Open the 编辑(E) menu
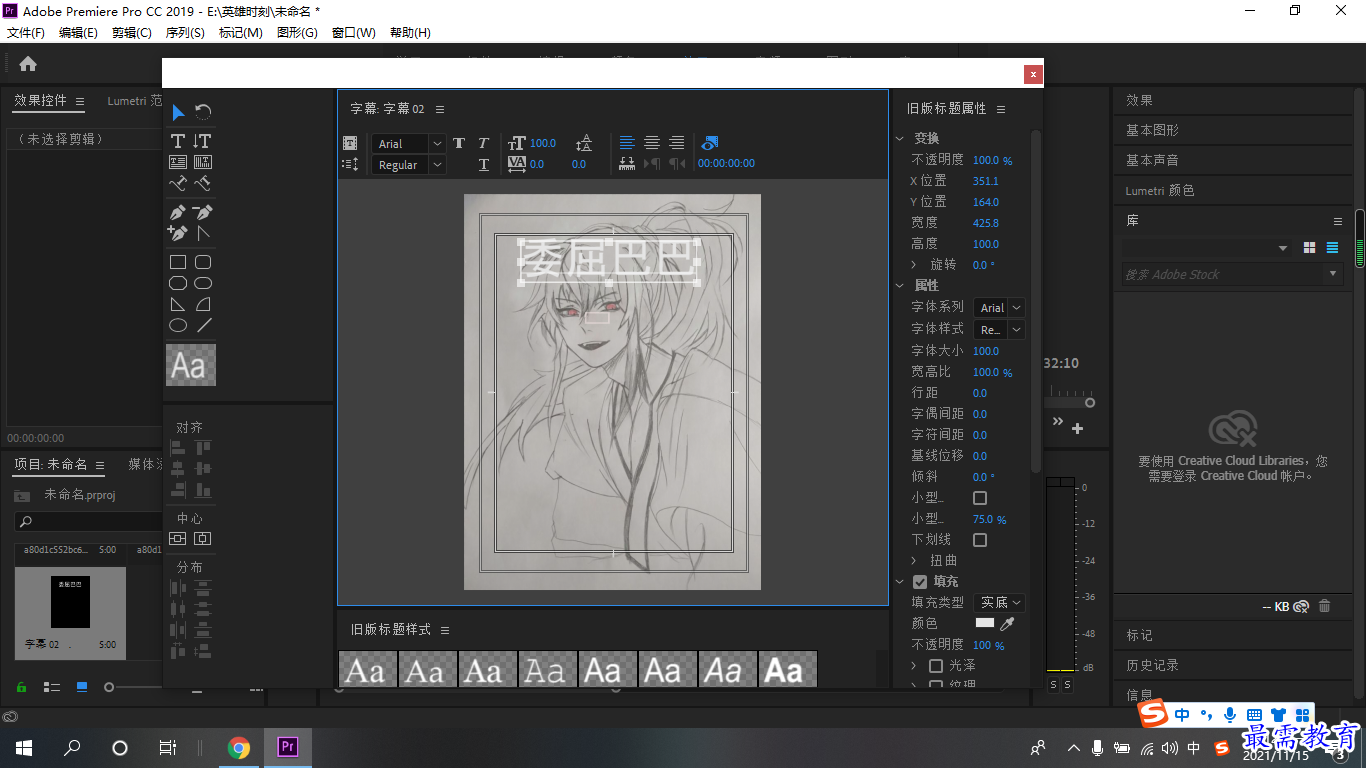The image size is (1366, 768). tap(78, 33)
